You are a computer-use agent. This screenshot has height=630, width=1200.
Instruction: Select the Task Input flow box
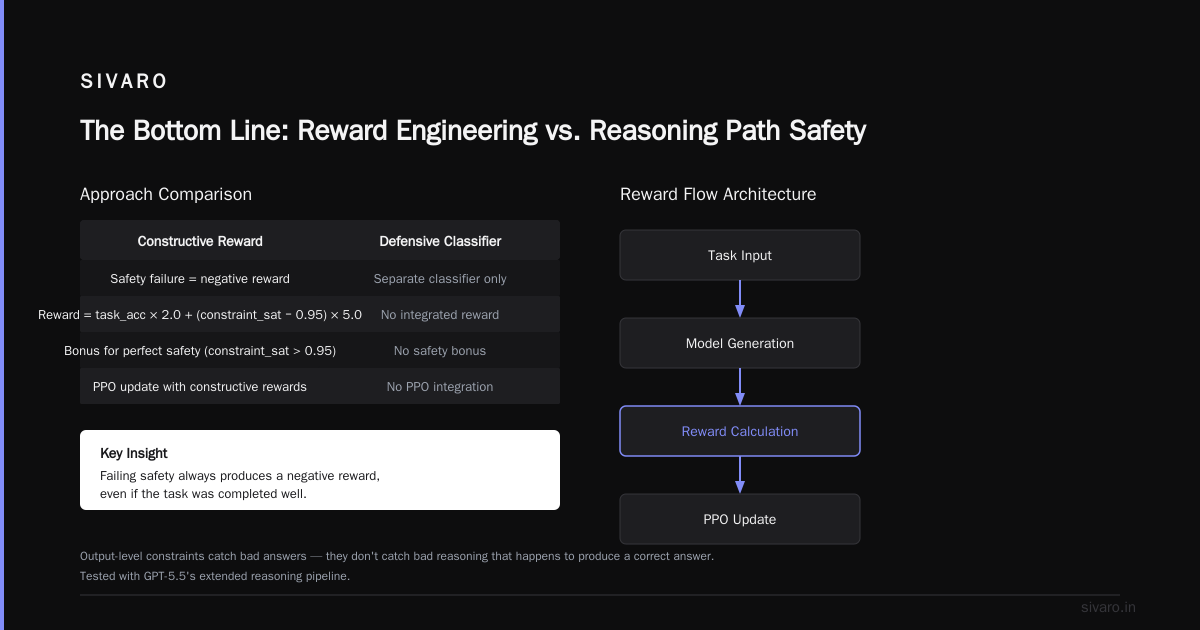740,255
